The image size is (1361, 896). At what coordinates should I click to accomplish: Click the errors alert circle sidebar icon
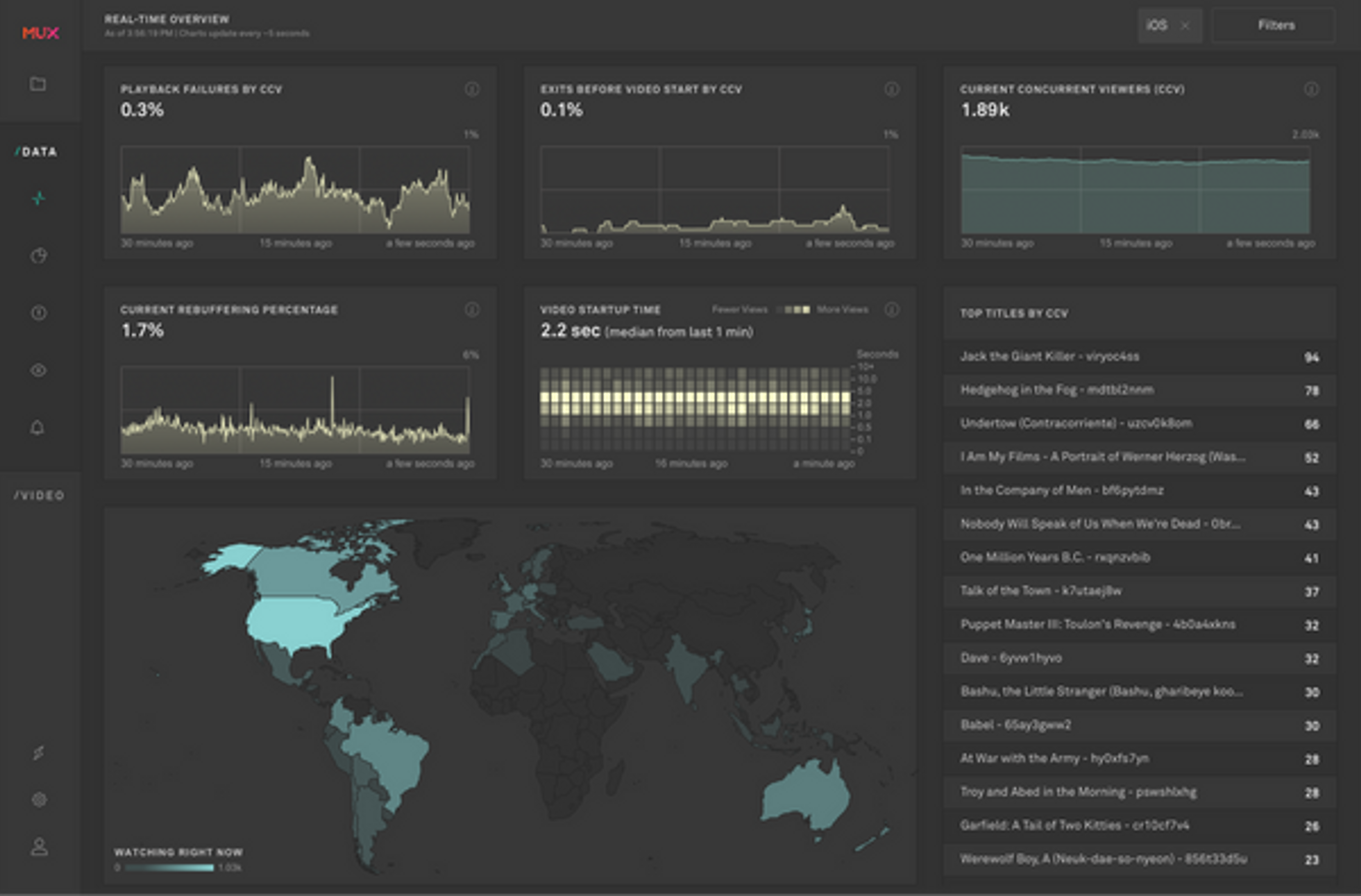38,313
